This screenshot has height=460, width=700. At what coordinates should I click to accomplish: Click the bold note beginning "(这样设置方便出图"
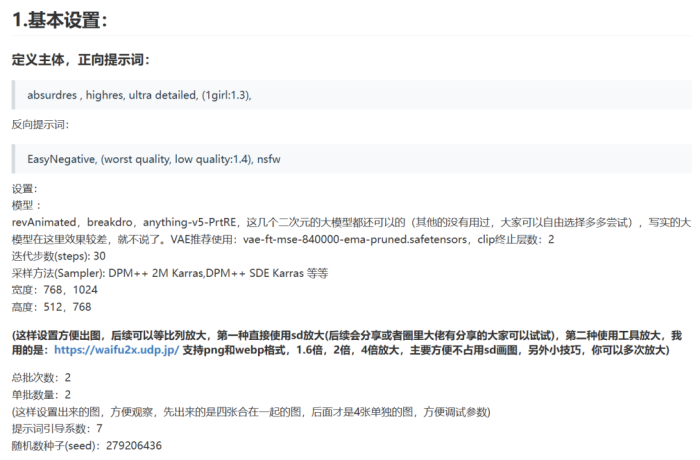(340, 335)
